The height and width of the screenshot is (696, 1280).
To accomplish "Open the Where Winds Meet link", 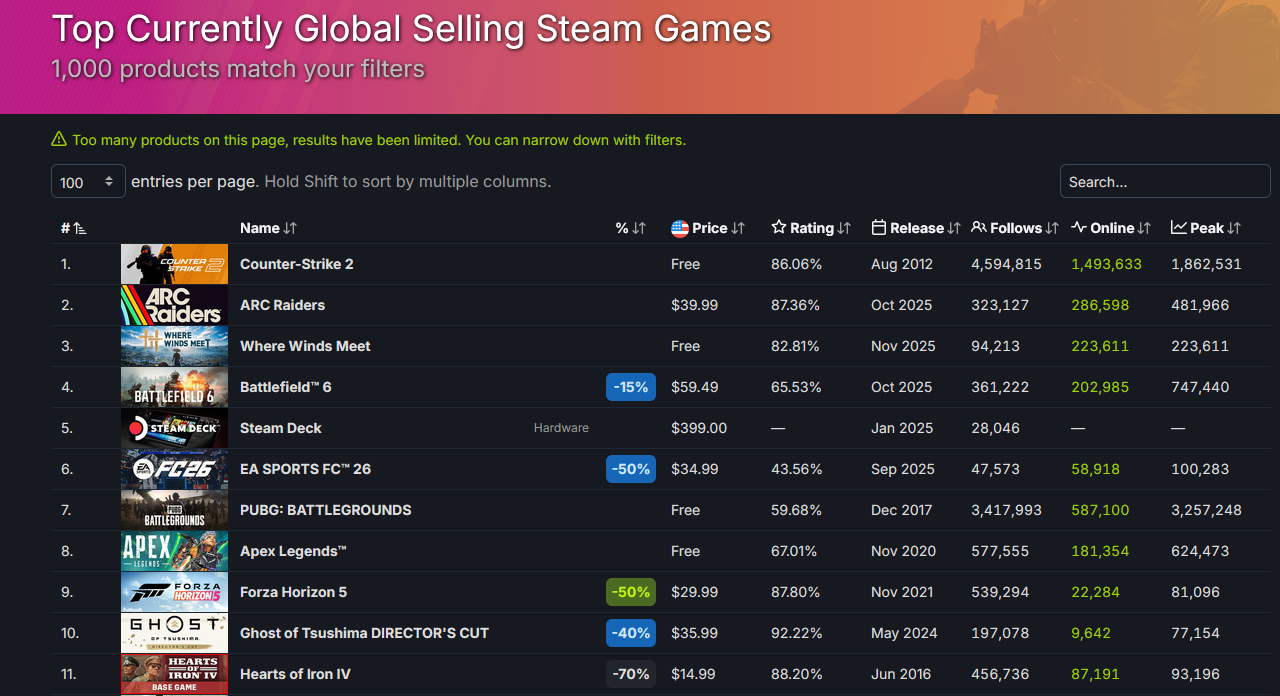I will (305, 346).
